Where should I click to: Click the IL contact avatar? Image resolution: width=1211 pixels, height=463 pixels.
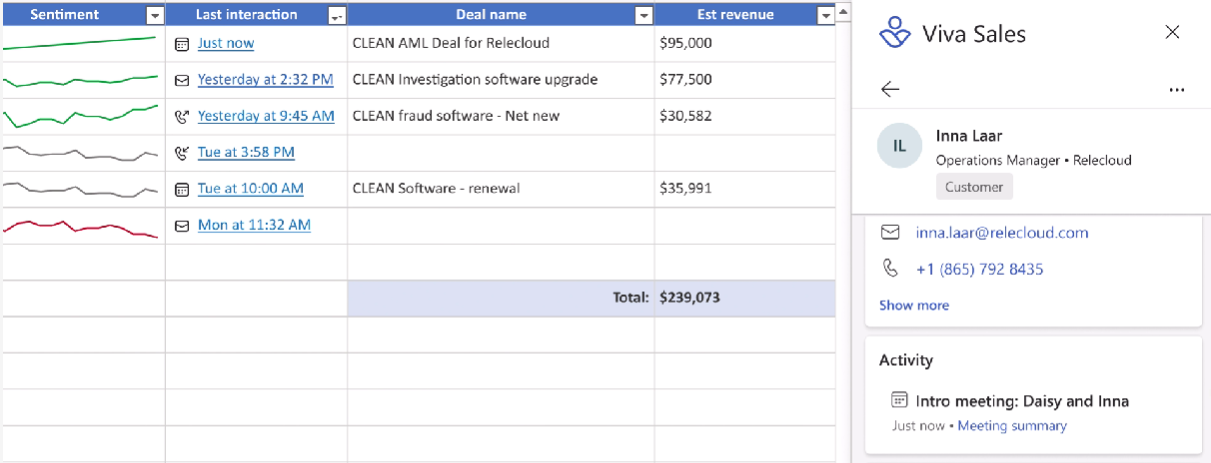(x=899, y=146)
